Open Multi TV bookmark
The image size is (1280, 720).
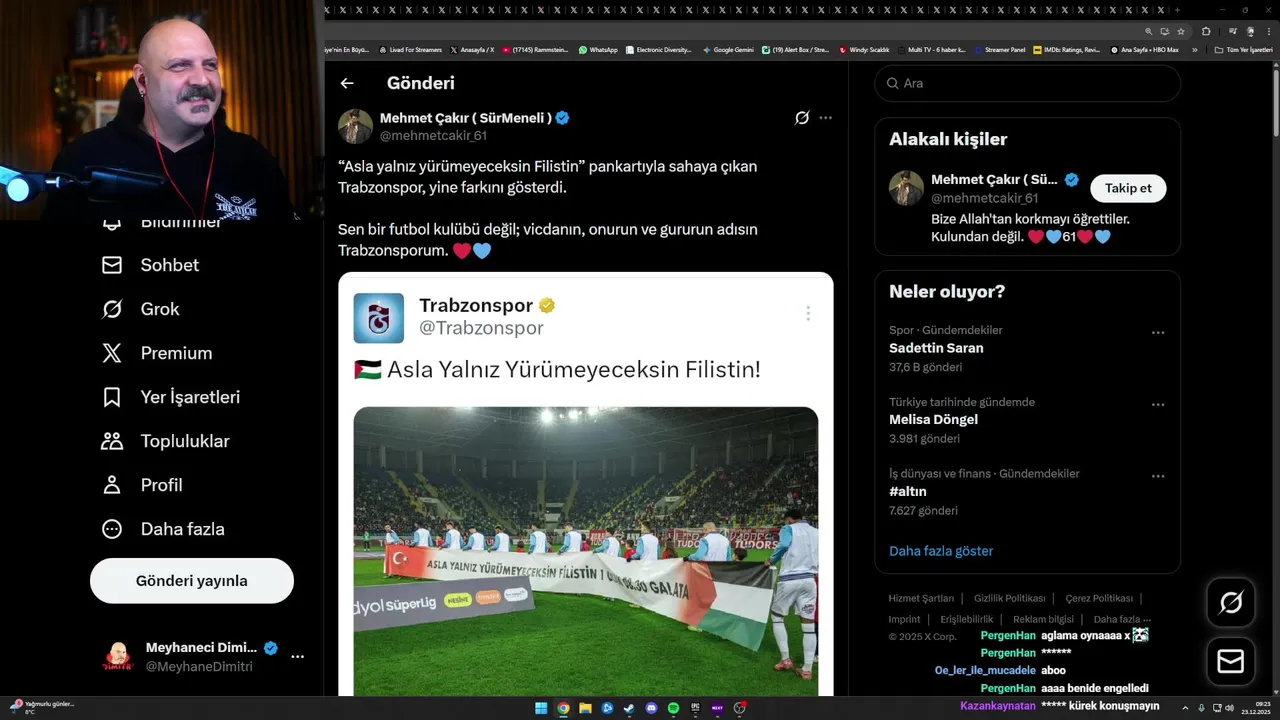pyautogui.click(x=931, y=49)
